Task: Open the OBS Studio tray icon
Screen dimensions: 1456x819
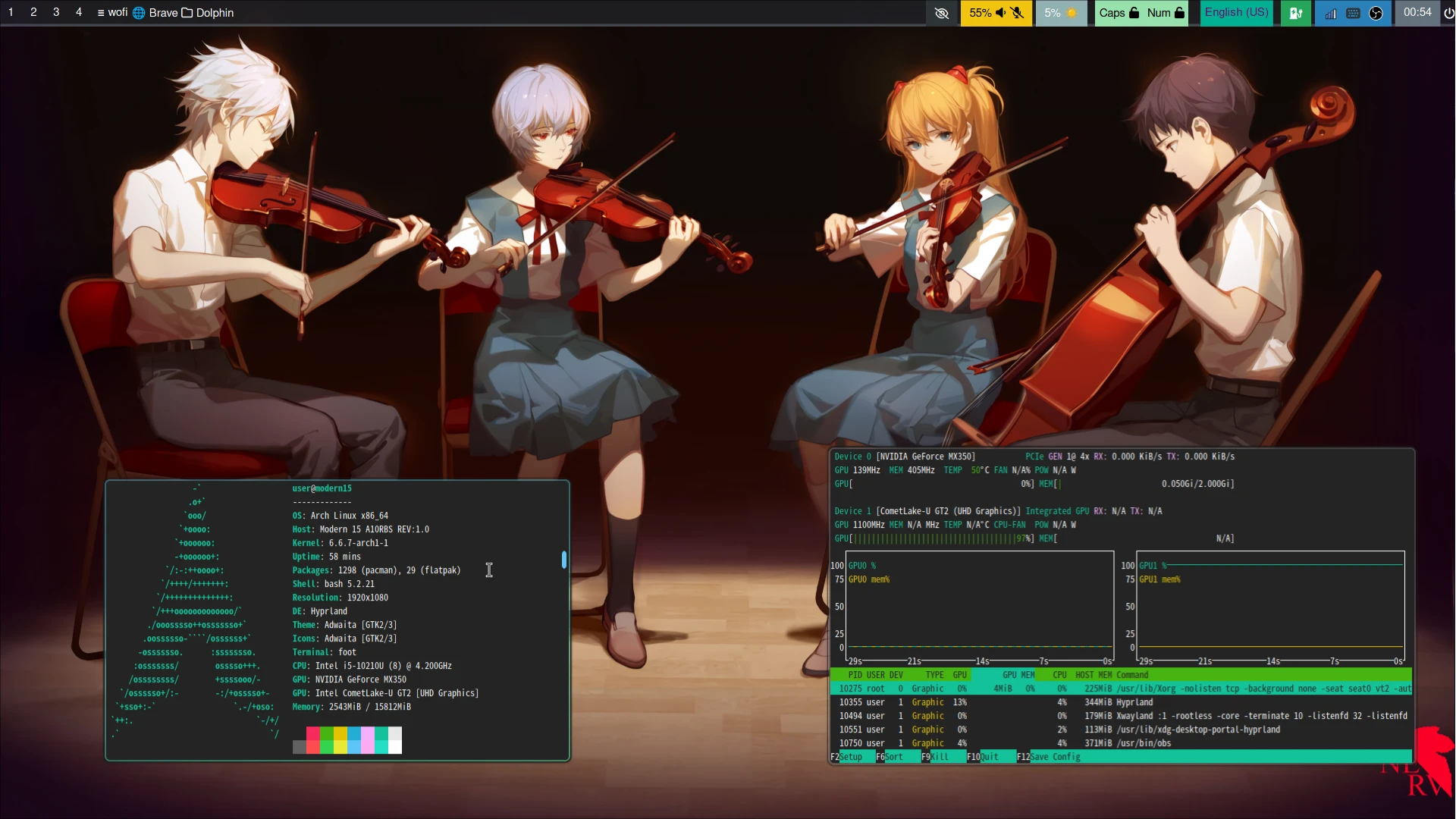Action: 1376,13
